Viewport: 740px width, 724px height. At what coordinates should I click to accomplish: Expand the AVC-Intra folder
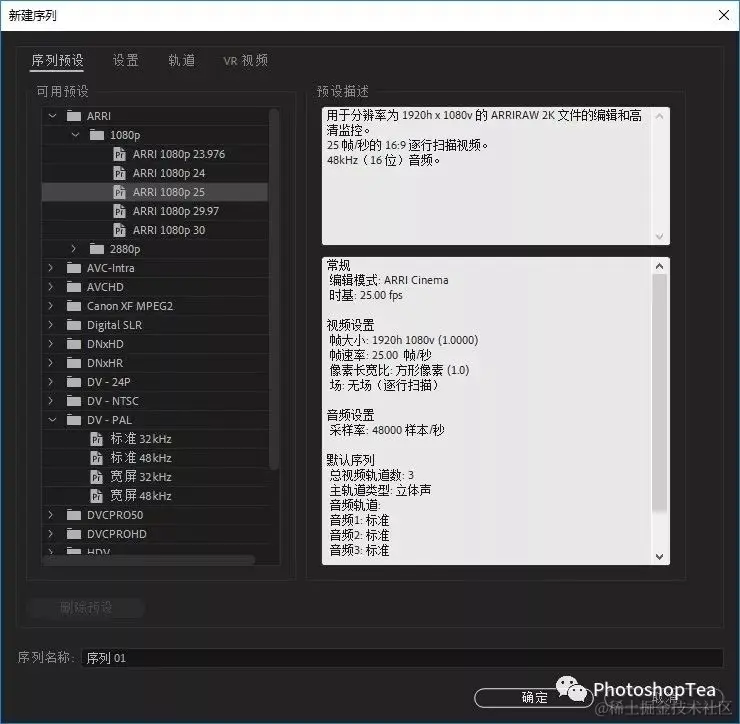(51, 268)
